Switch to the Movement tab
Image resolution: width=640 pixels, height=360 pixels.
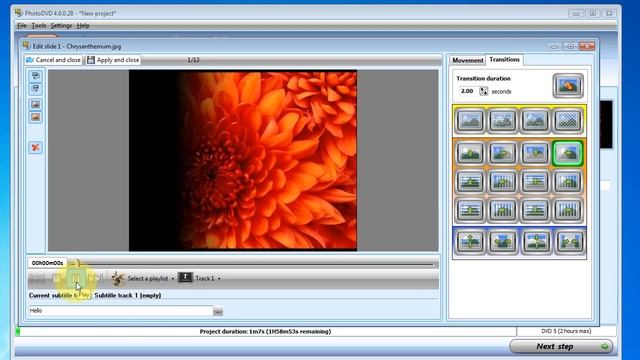point(468,60)
